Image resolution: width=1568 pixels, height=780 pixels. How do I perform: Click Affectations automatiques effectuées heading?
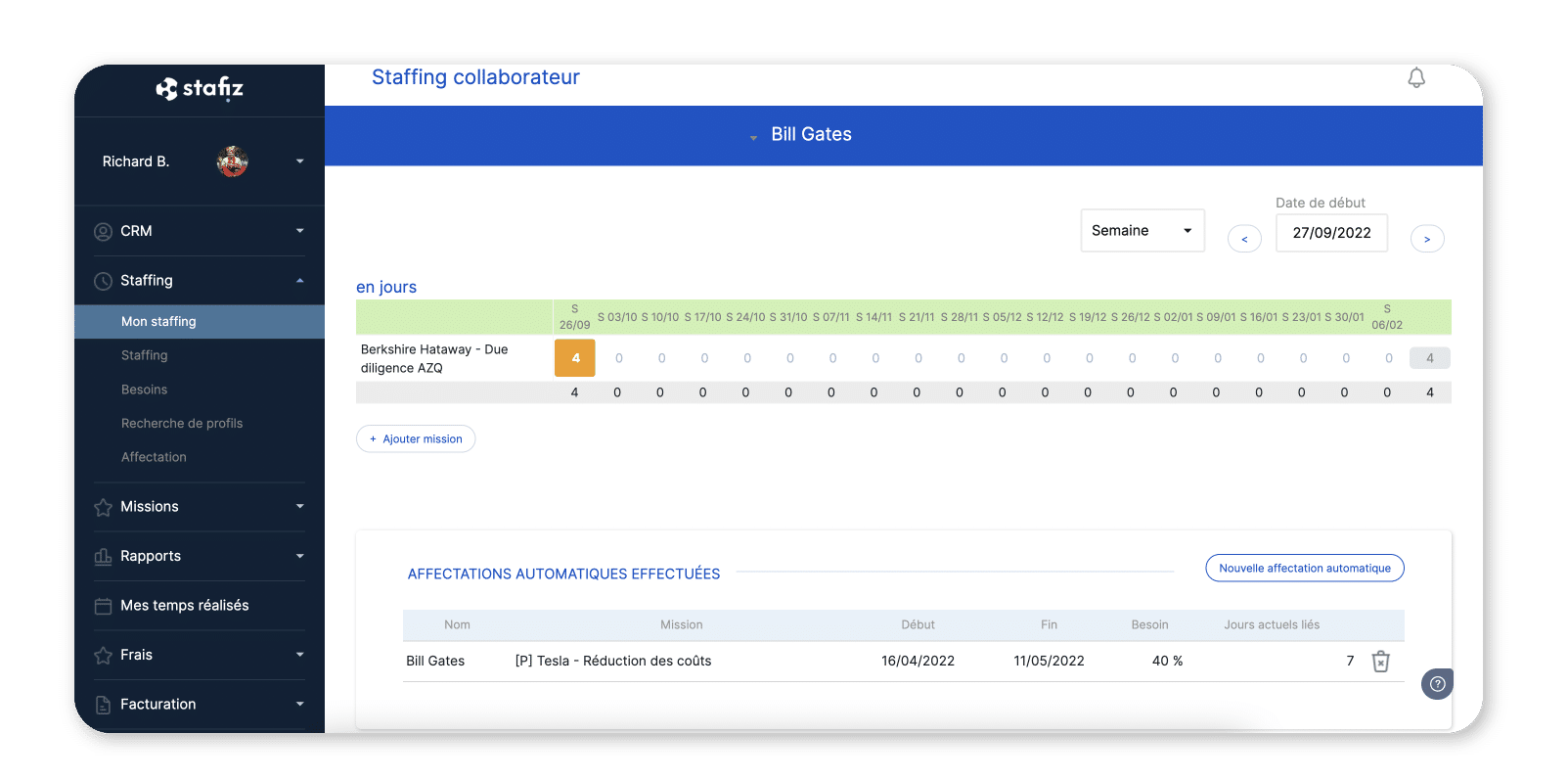[x=563, y=574]
